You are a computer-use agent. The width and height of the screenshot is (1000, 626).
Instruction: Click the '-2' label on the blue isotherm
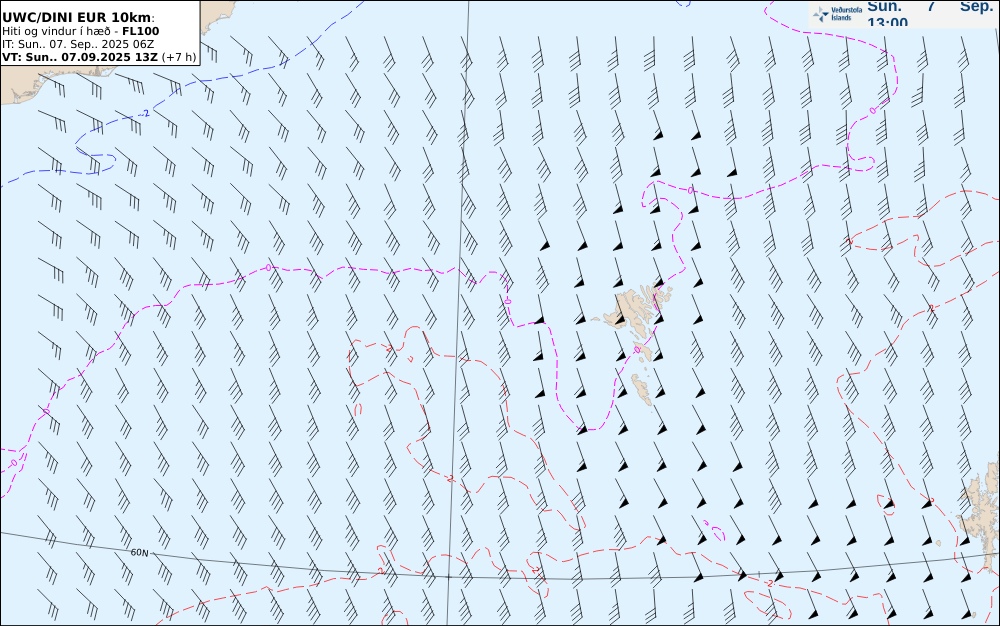(x=145, y=113)
